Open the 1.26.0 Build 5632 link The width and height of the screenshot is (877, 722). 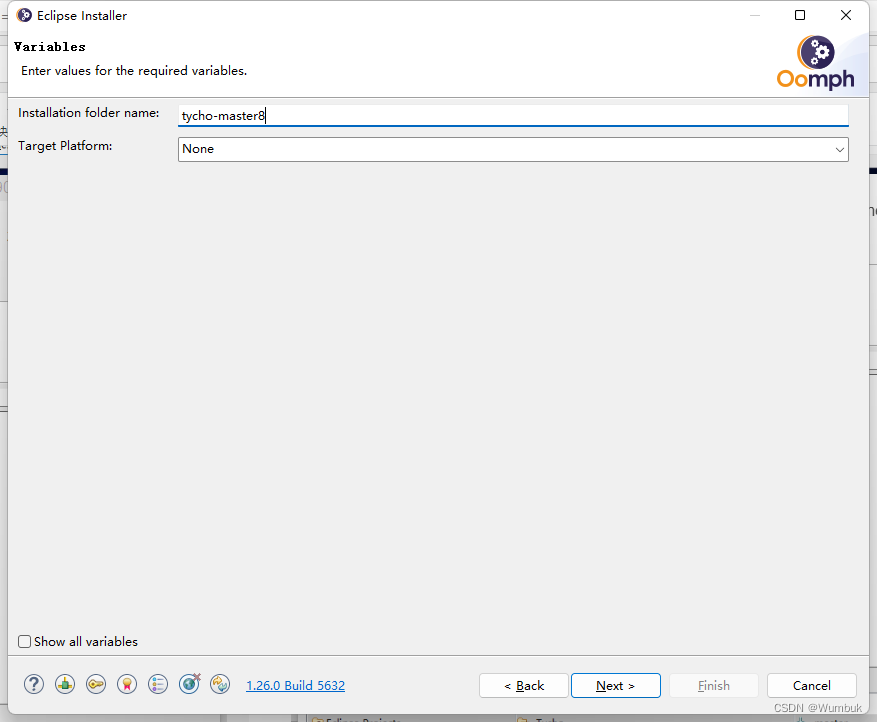[295, 686]
